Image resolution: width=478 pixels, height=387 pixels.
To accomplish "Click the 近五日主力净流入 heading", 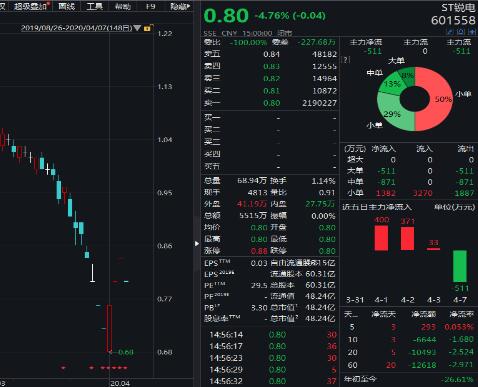I will pyautogui.click(x=377, y=207).
